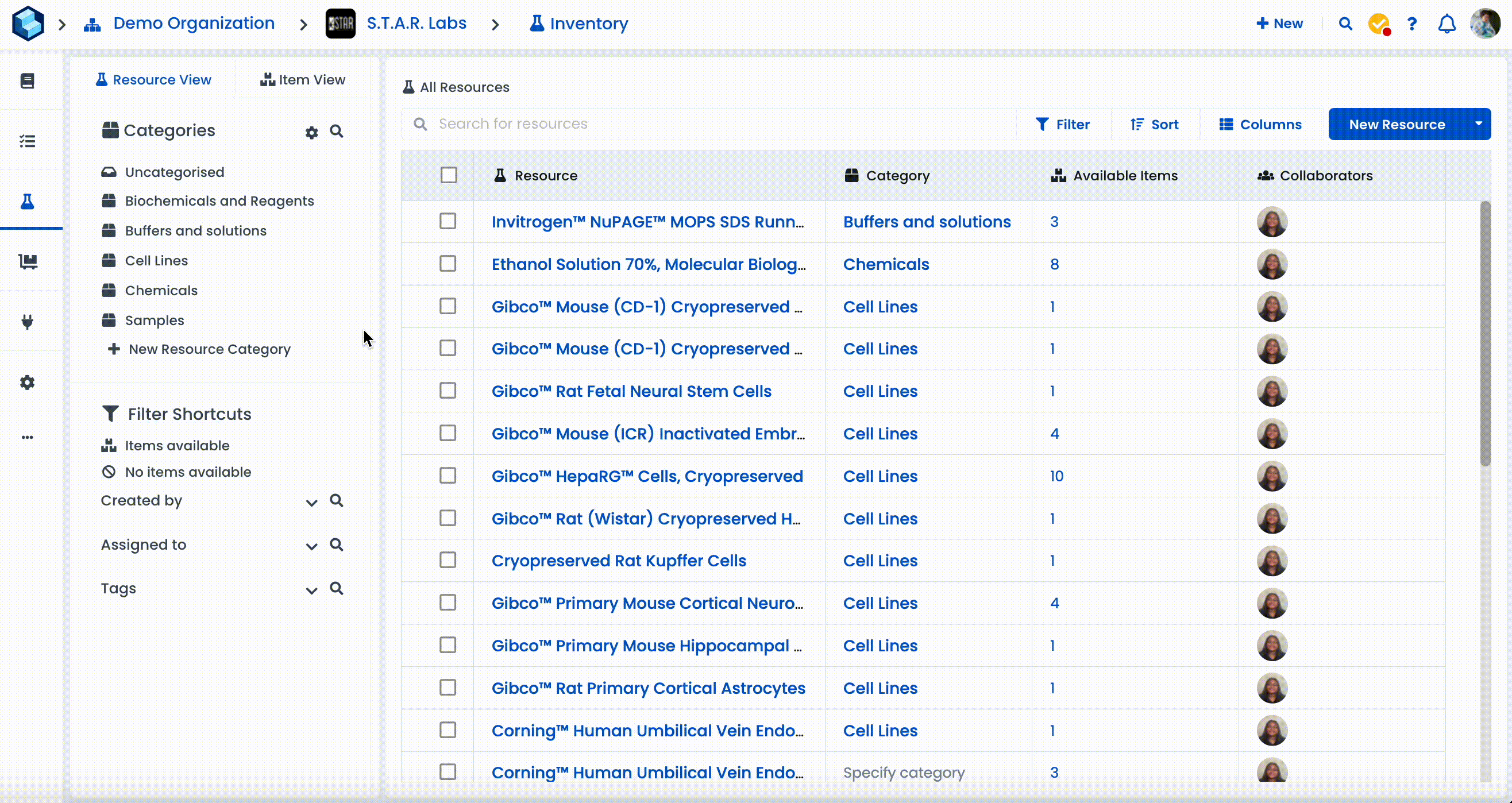Viewport: 1512px width, 803px height.
Task: Open the New Resource dropdown arrow
Action: click(1478, 124)
